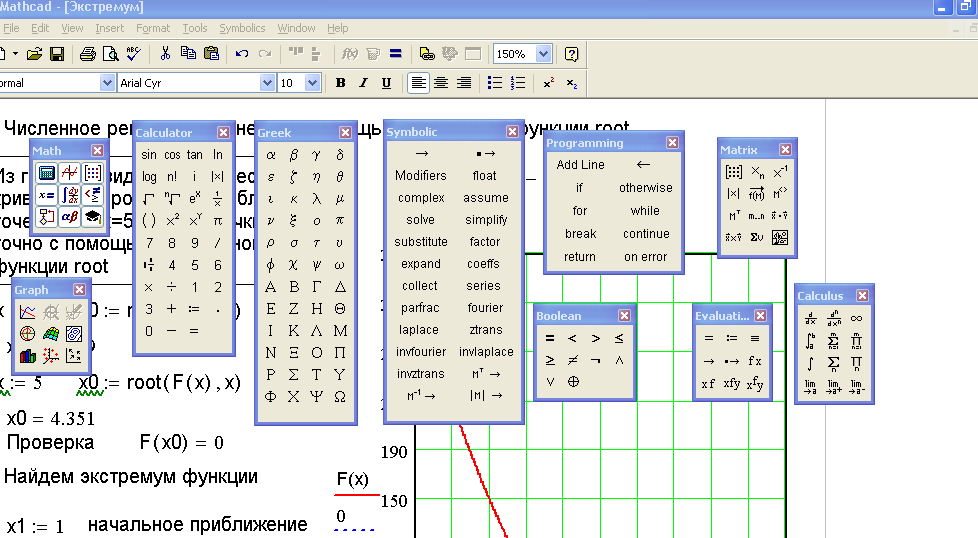Insert matrix transpose operator in Matrix palette

734,216
